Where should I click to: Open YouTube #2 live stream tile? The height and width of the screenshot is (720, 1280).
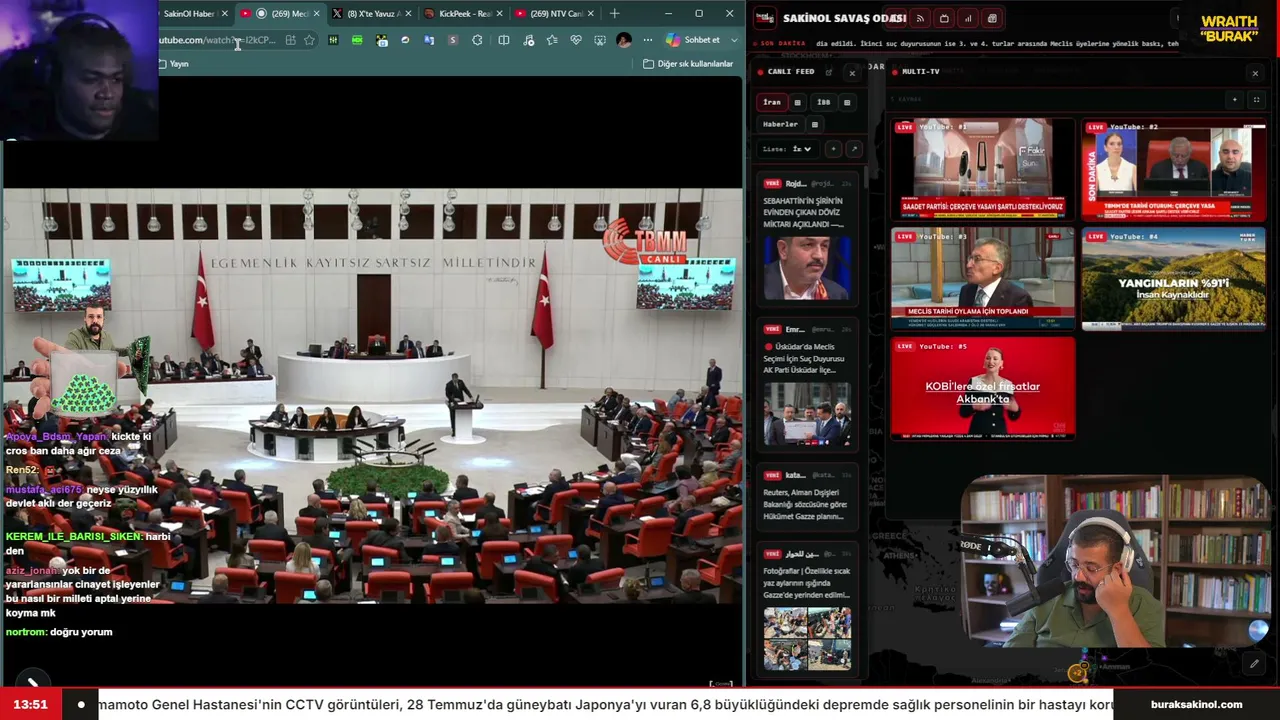coord(1173,168)
